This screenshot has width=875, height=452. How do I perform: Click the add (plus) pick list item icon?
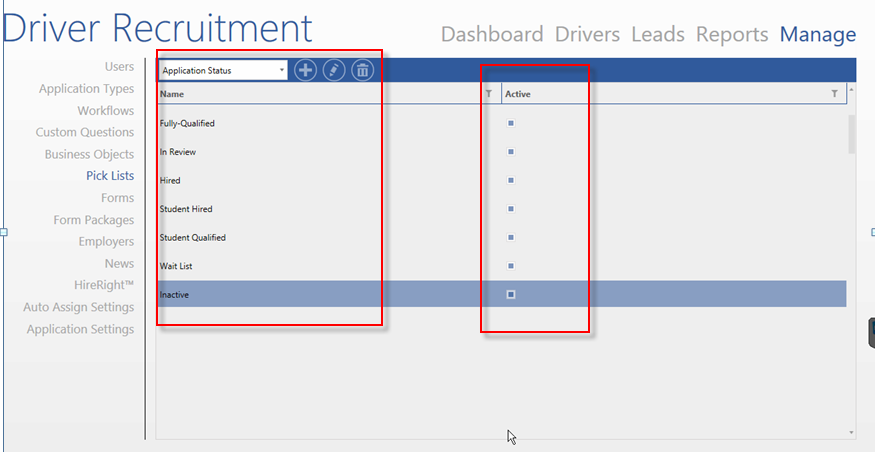(305, 70)
